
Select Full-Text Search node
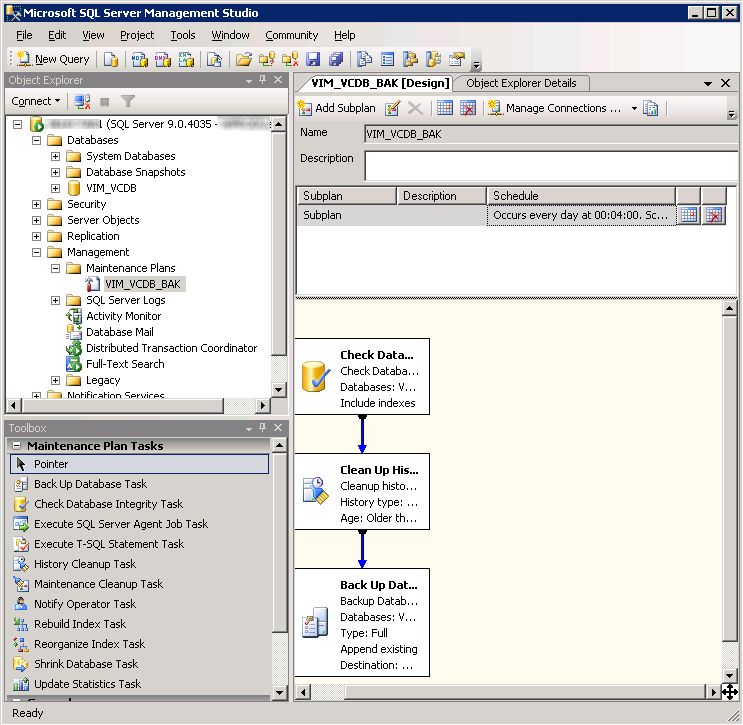[125, 364]
